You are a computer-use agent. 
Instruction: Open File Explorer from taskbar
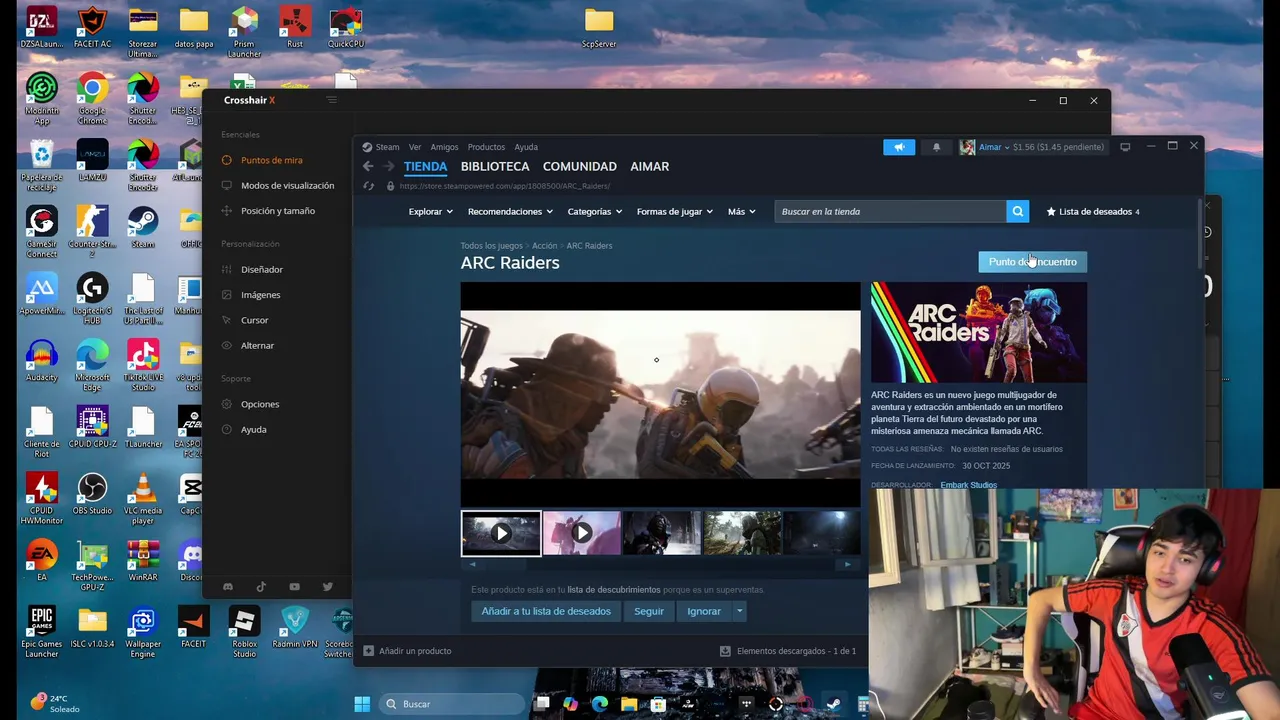tap(628, 704)
